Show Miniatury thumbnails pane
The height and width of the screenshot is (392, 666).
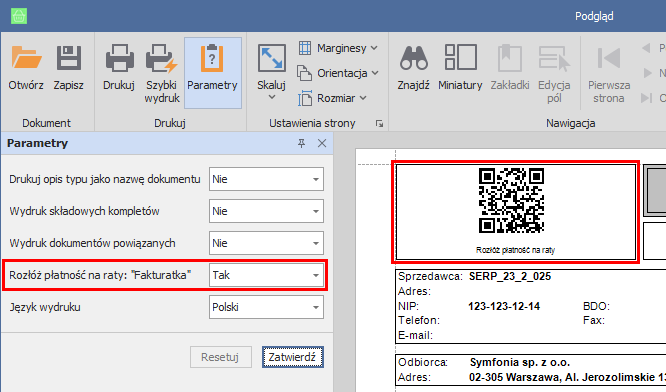[460, 68]
